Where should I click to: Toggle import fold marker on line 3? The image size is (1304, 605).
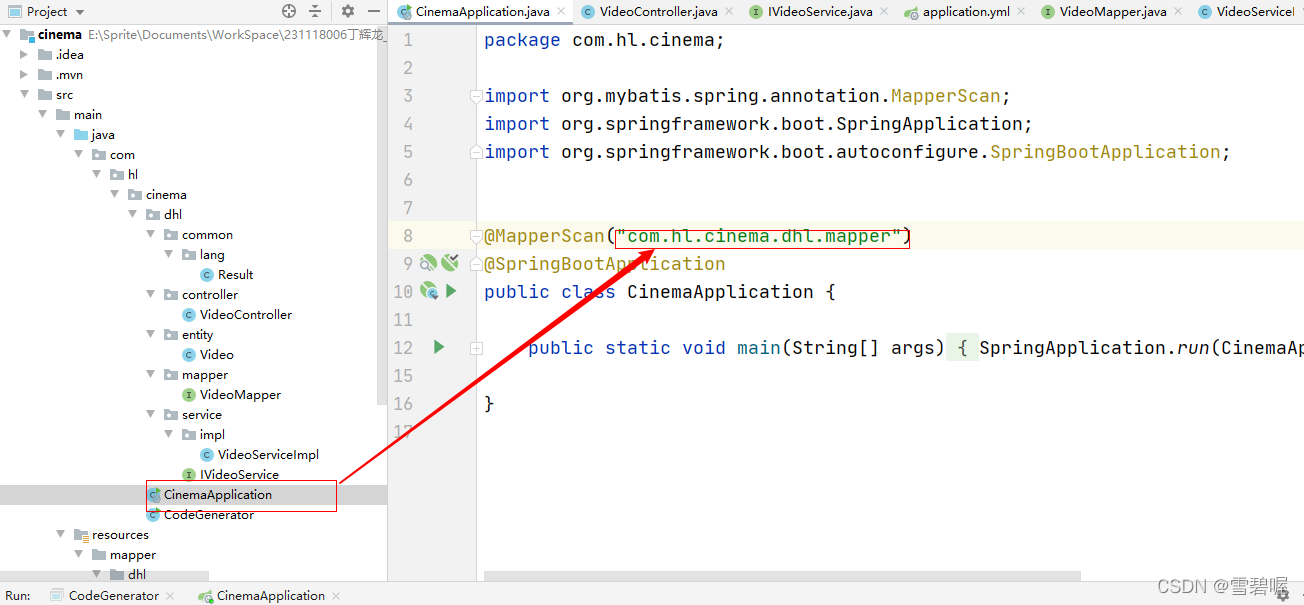point(476,96)
